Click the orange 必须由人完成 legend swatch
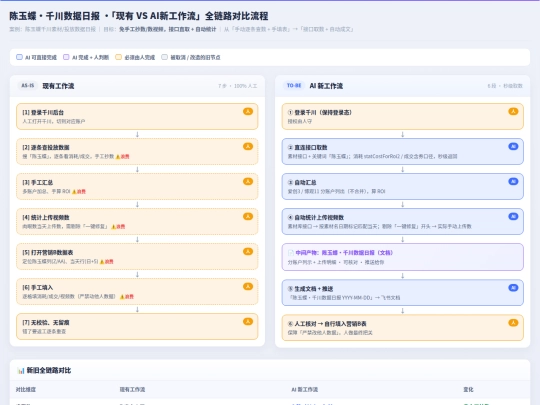The width and height of the screenshot is (540, 405). pyautogui.click(x=118, y=57)
